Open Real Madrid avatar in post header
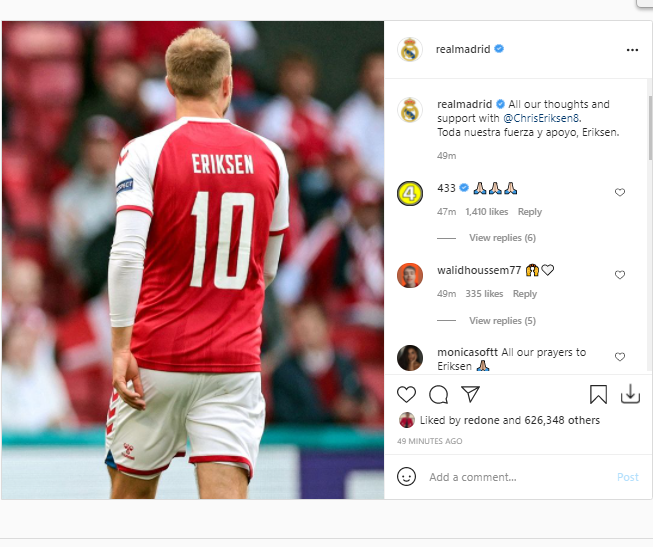This screenshot has width=653, height=547. (409, 49)
